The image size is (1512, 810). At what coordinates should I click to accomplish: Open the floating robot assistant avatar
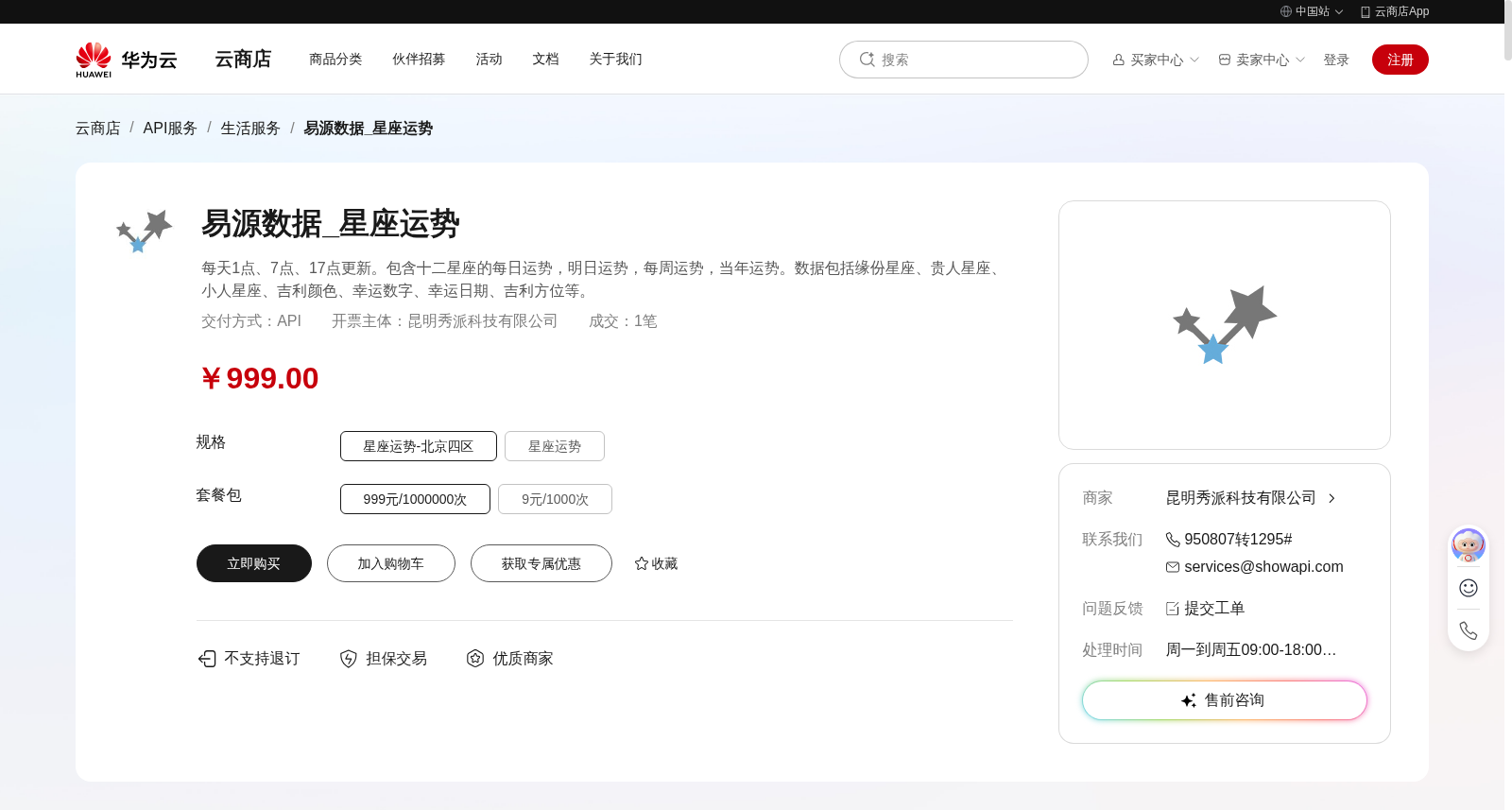[x=1469, y=545]
